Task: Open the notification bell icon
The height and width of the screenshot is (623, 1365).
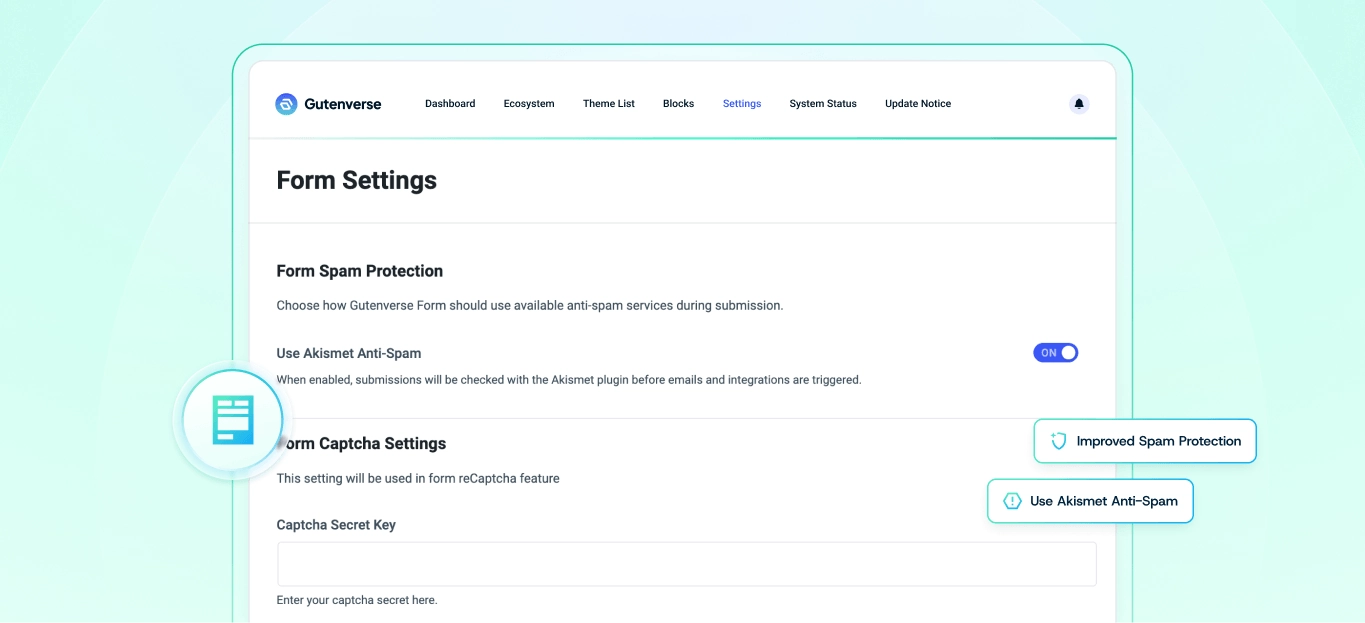Action: (x=1079, y=104)
